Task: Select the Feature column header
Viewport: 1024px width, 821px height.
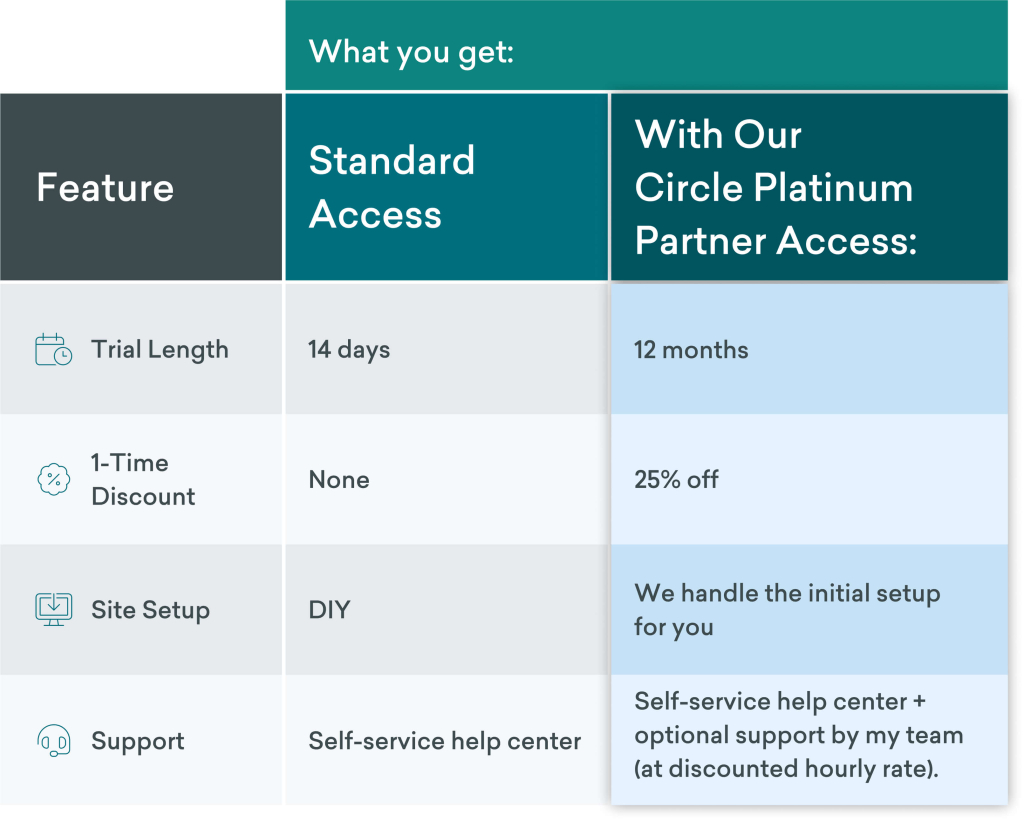Action: [x=105, y=188]
